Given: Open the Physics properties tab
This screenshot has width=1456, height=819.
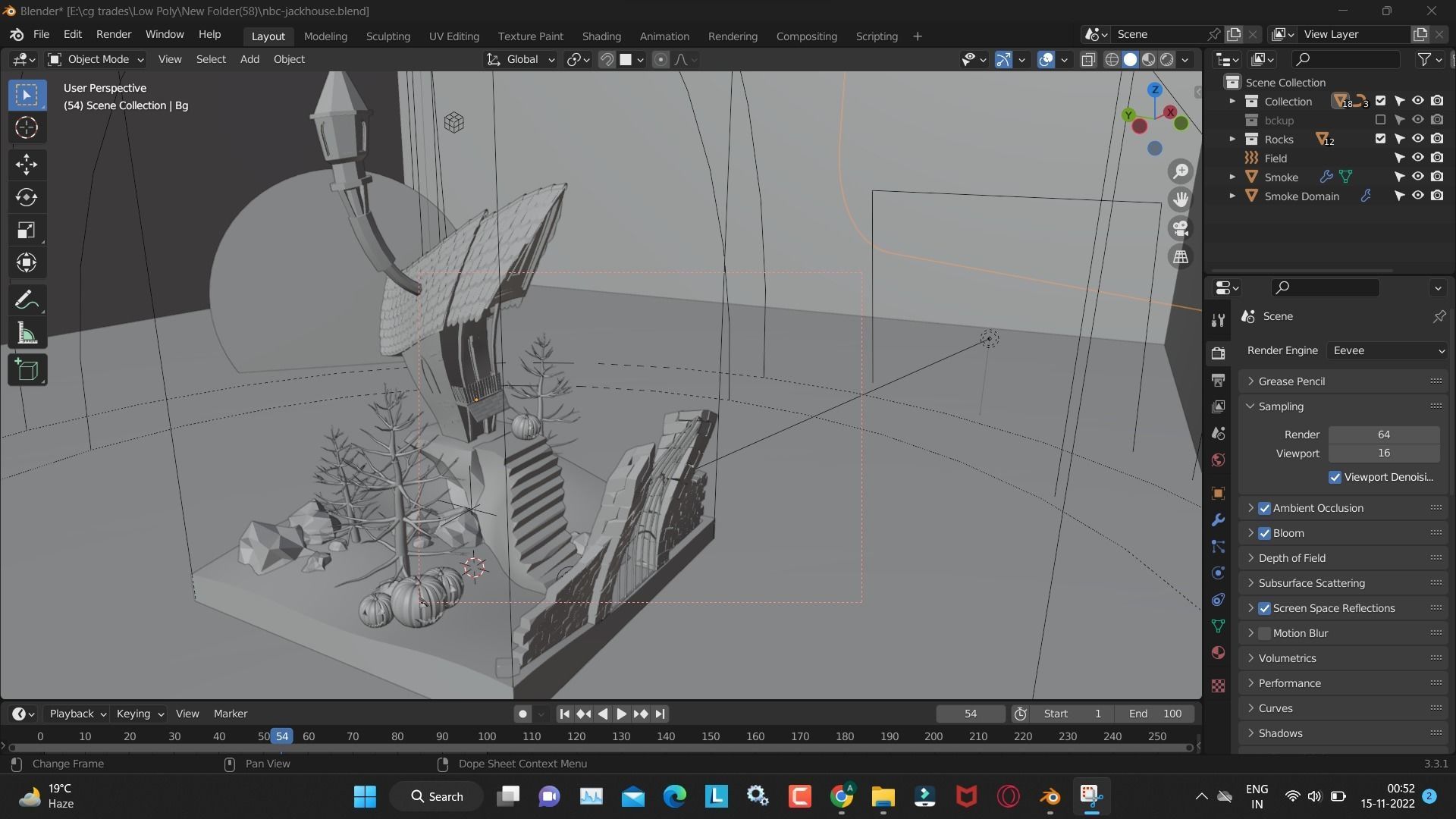Looking at the screenshot, I should [1218, 573].
